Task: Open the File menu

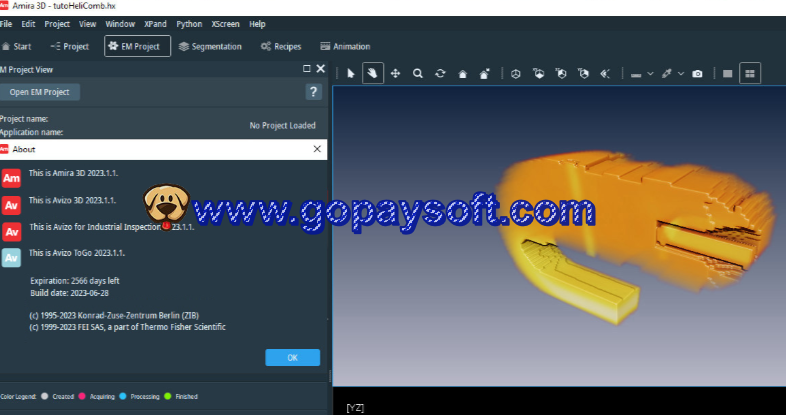Action: 6,24
